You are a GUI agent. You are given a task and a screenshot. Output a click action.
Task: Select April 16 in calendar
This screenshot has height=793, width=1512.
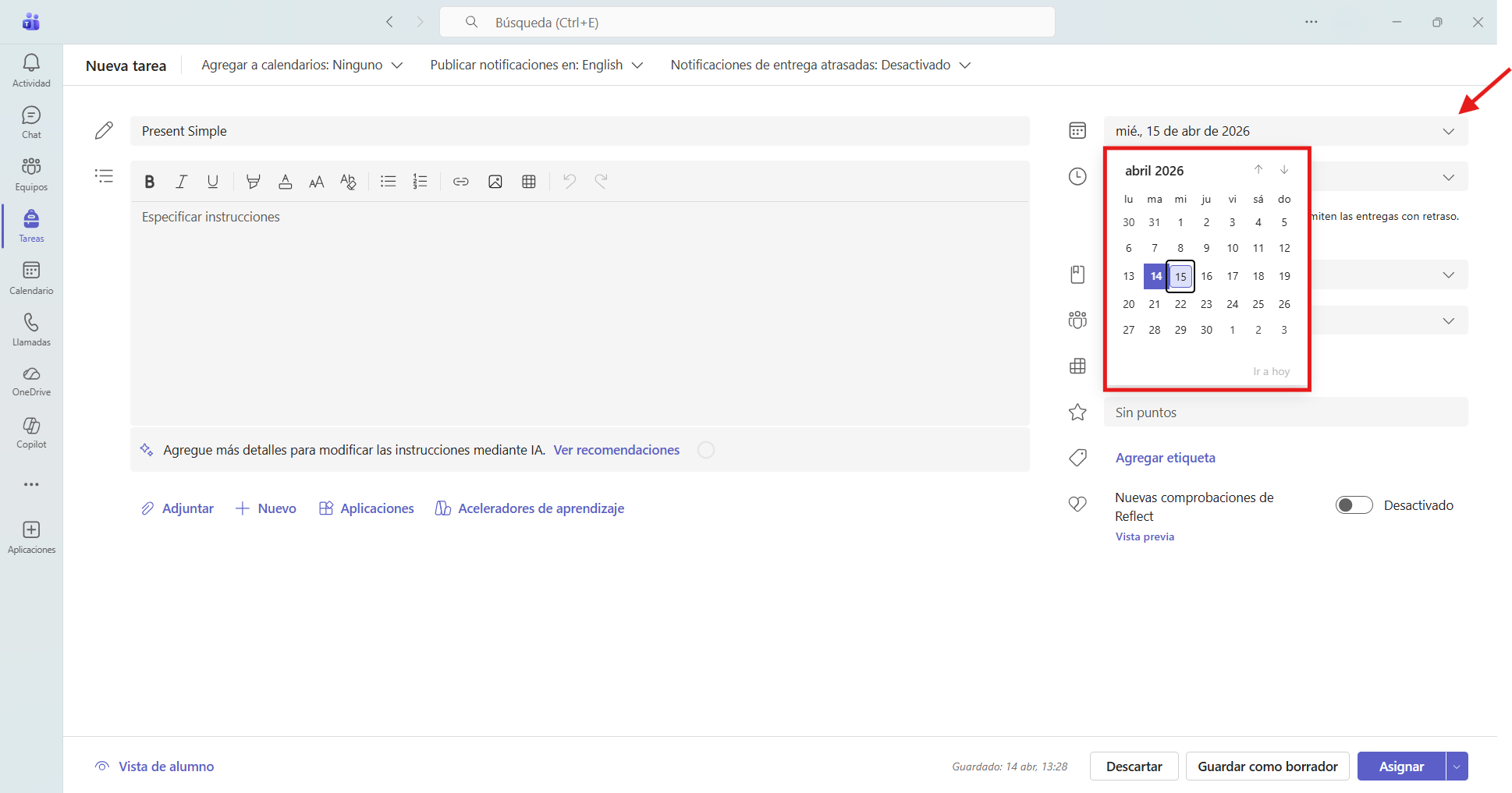(1206, 276)
